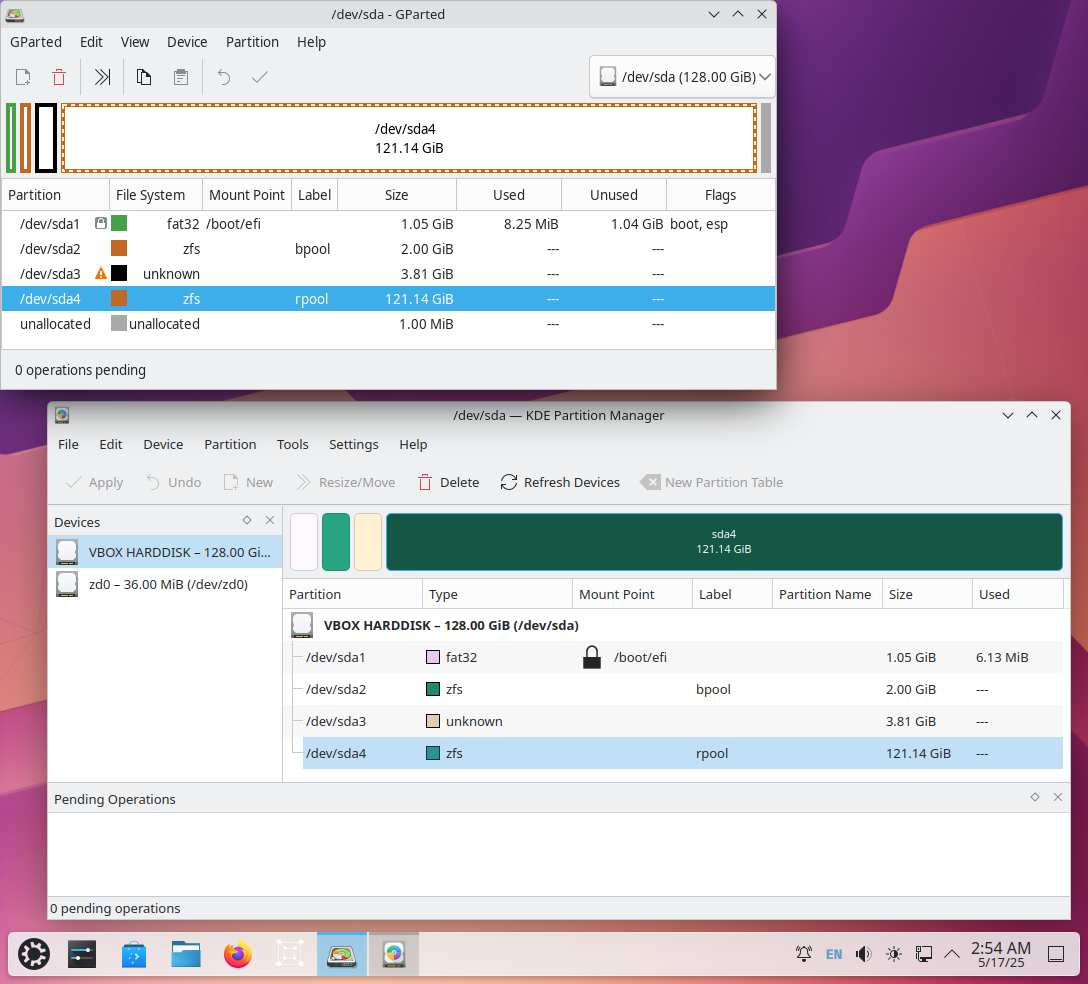Float the Devices panel with its diamond icon
1088x984 pixels.
pos(247,520)
